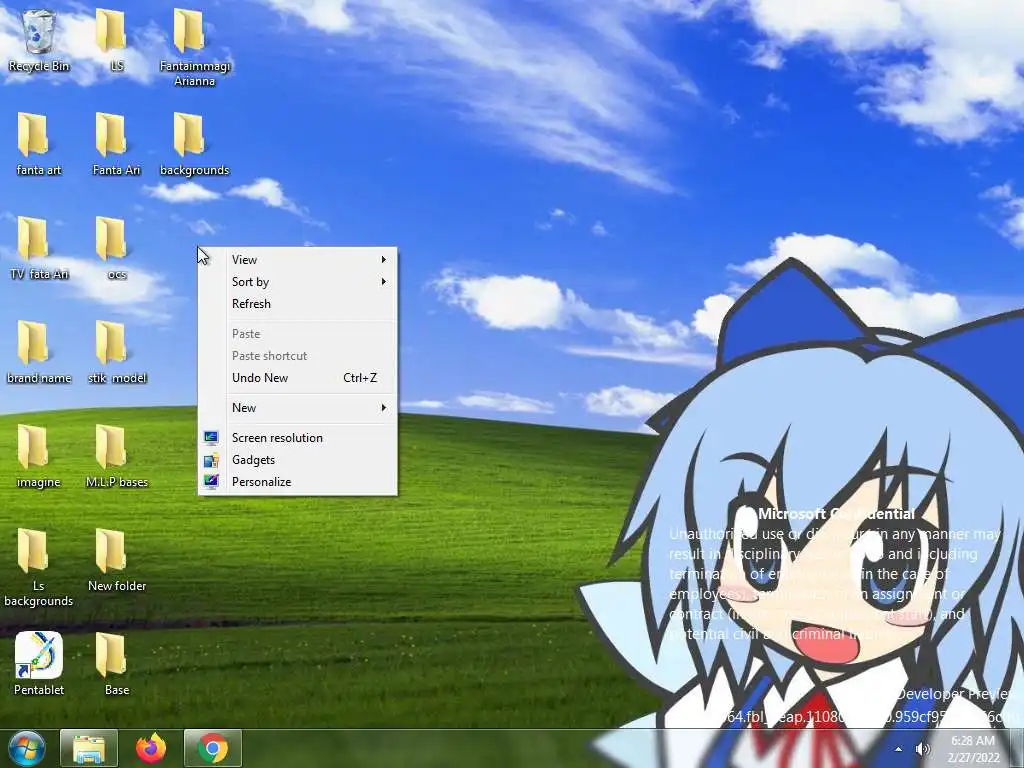Select the imagine folder icon
1024x768 pixels.
[x=39, y=456]
